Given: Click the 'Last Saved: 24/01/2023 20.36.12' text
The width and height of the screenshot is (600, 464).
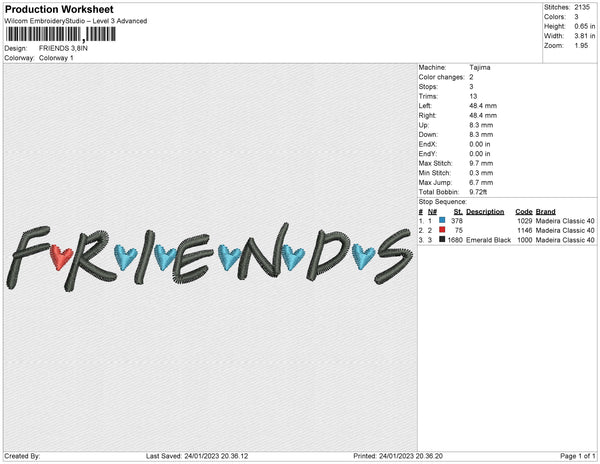Looking at the screenshot, I should (x=197, y=456).
